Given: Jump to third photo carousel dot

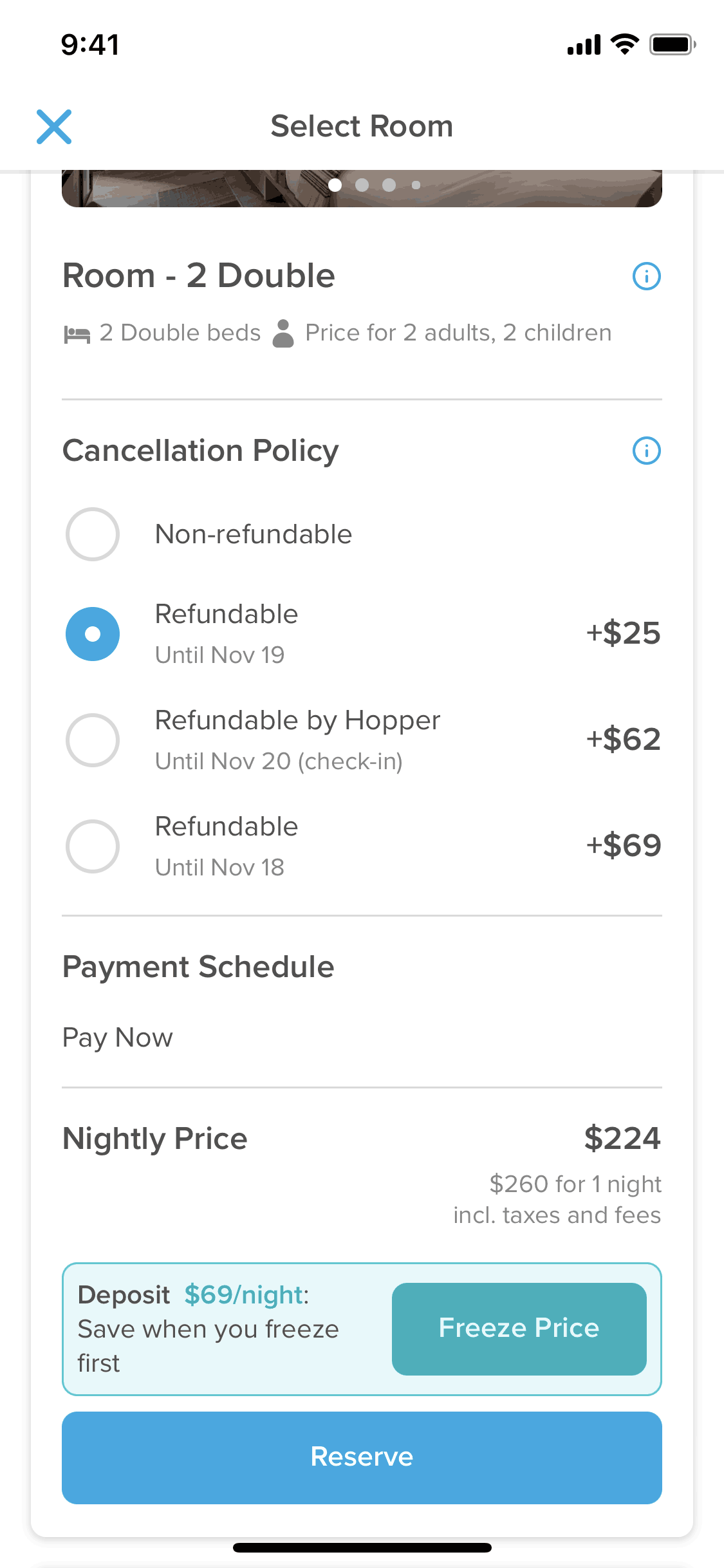Looking at the screenshot, I should click(389, 185).
